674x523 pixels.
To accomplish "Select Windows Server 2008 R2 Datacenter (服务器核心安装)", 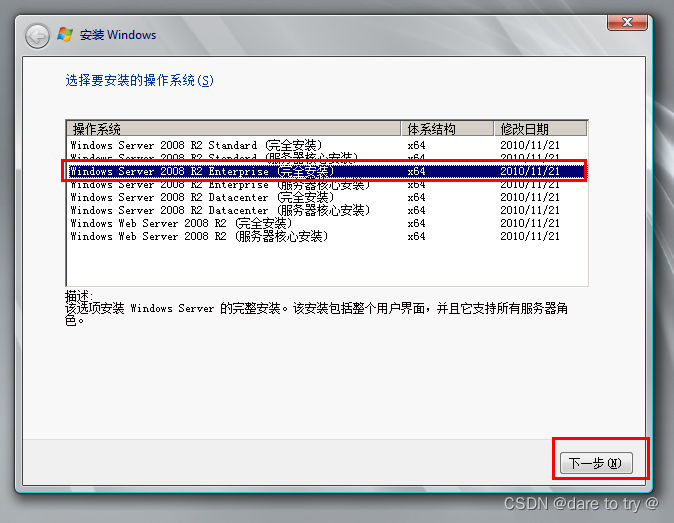I will point(327,210).
